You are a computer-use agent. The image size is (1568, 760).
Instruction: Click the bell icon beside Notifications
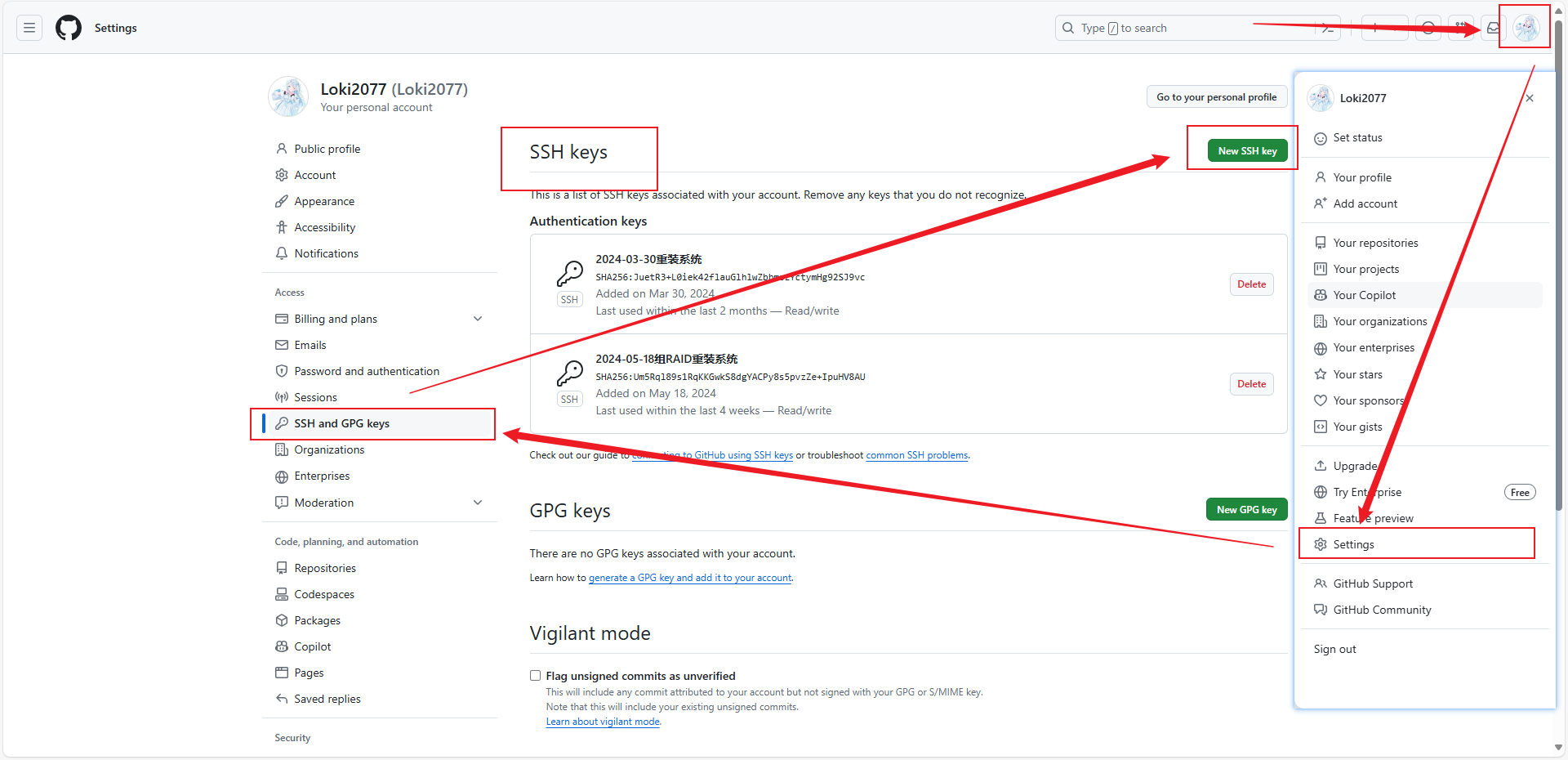click(x=282, y=253)
